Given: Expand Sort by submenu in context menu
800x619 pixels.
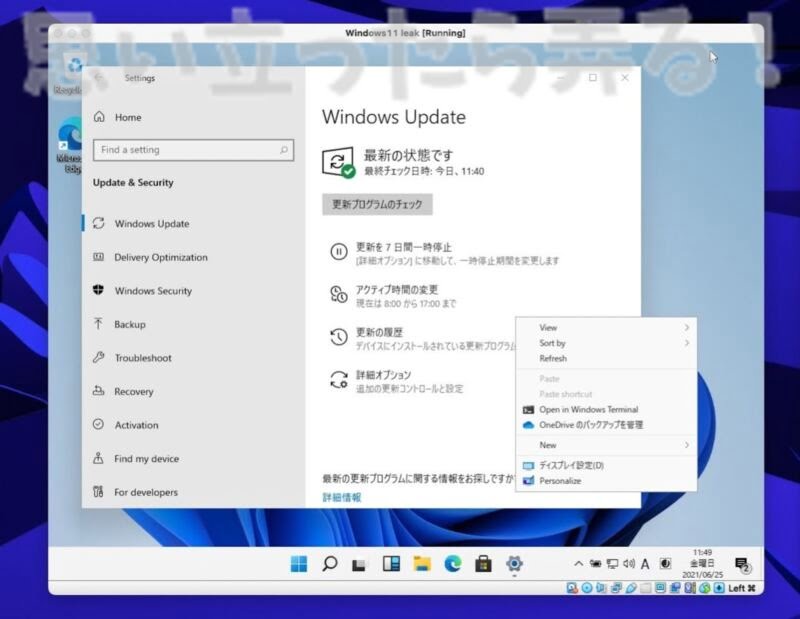Looking at the screenshot, I should click(x=606, y=343).
